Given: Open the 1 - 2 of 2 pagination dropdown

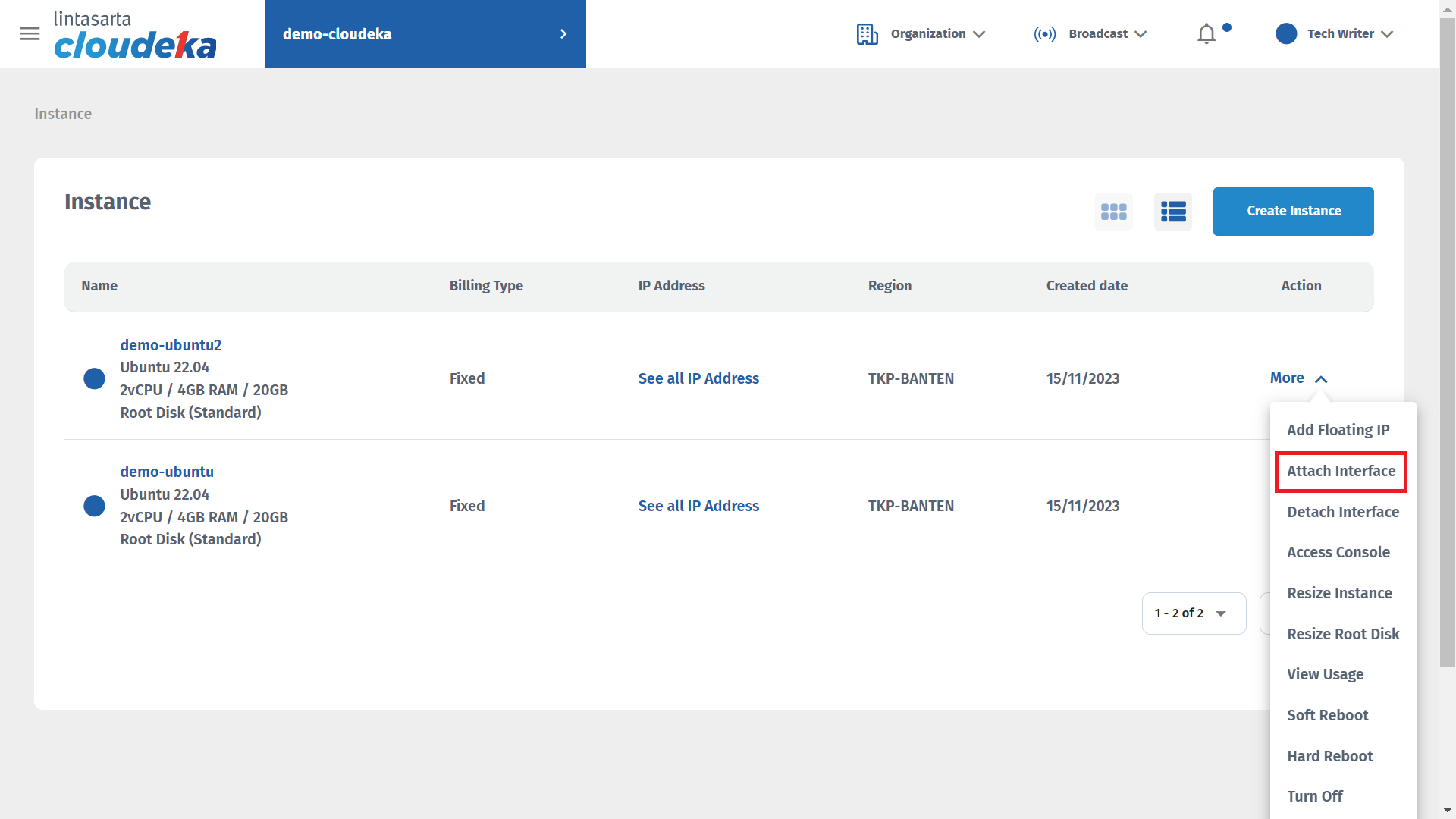Looking at the screenshot, I should (x=1194, y=613).
